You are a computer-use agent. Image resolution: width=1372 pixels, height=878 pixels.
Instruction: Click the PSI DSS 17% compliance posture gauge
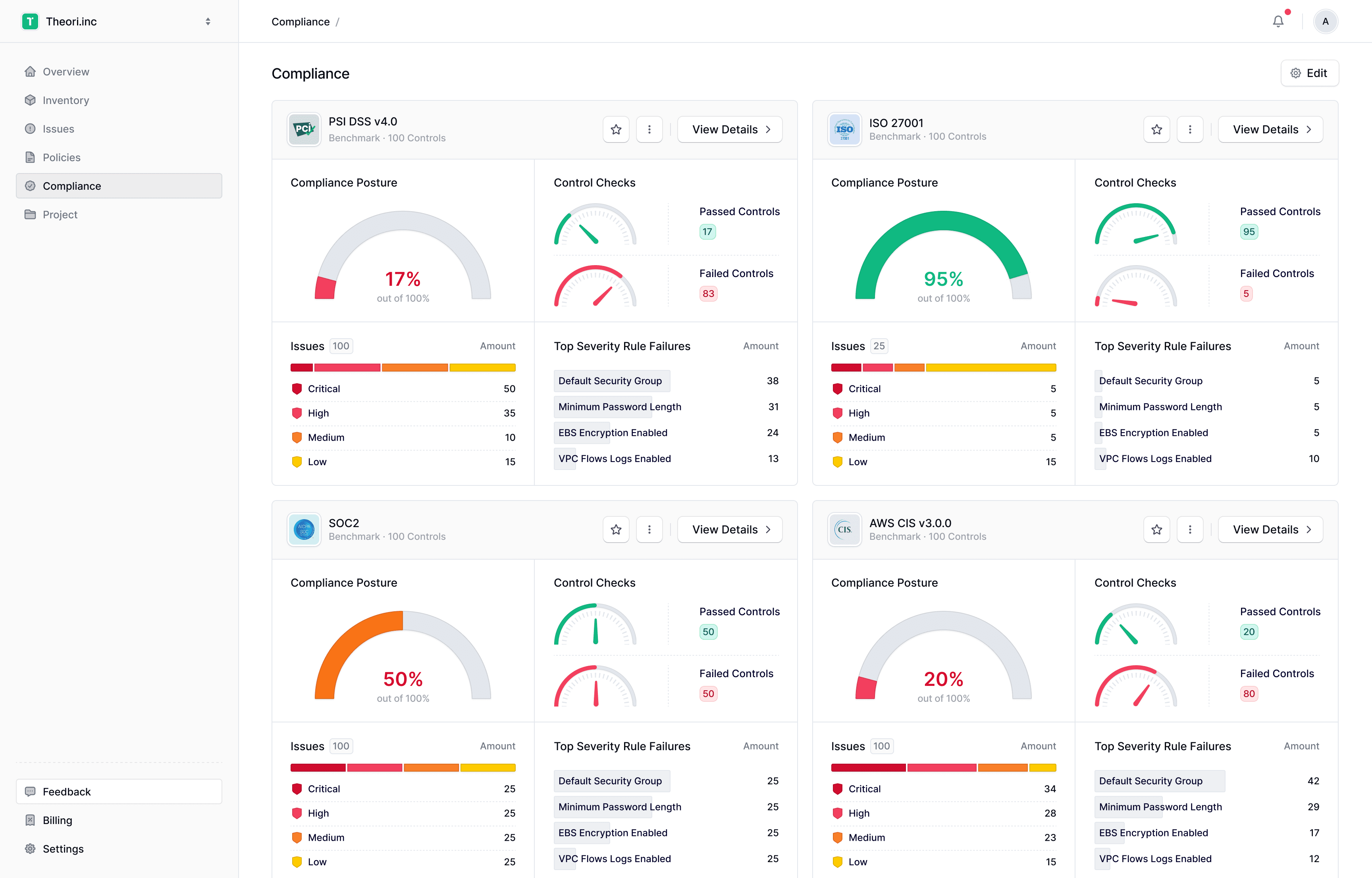pos(403,255)
